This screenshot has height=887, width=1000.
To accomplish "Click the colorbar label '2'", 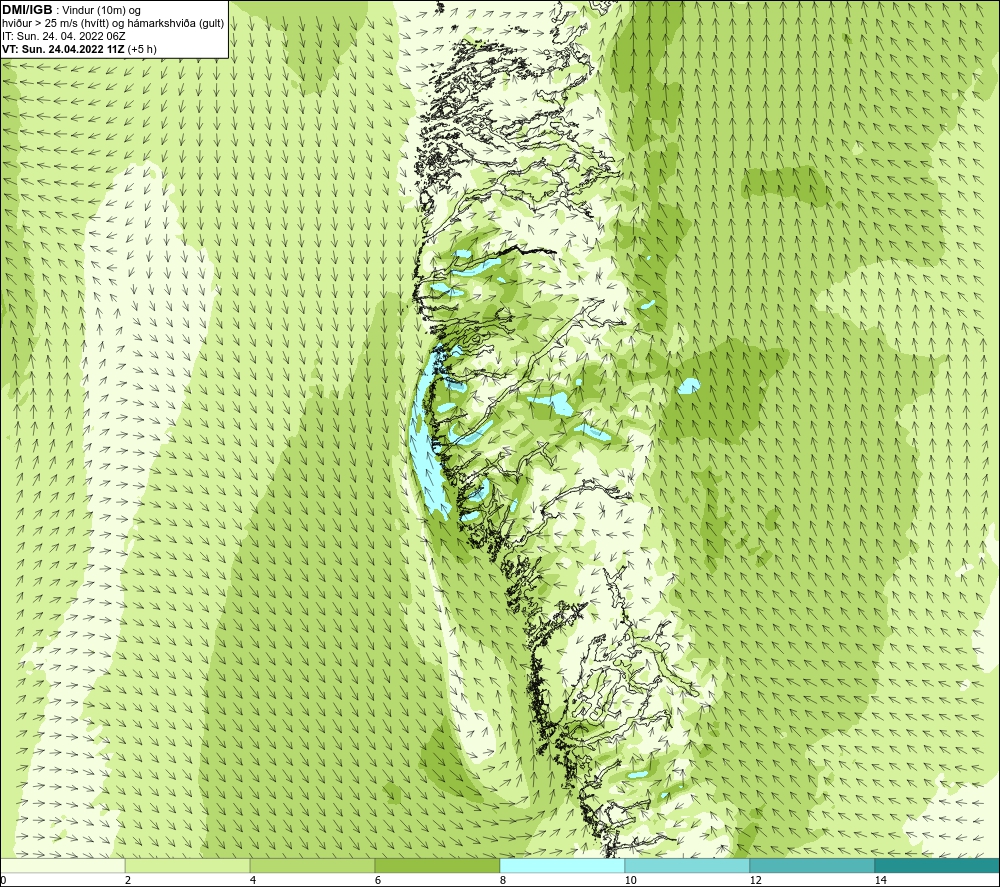I will (x=128, y=881).
